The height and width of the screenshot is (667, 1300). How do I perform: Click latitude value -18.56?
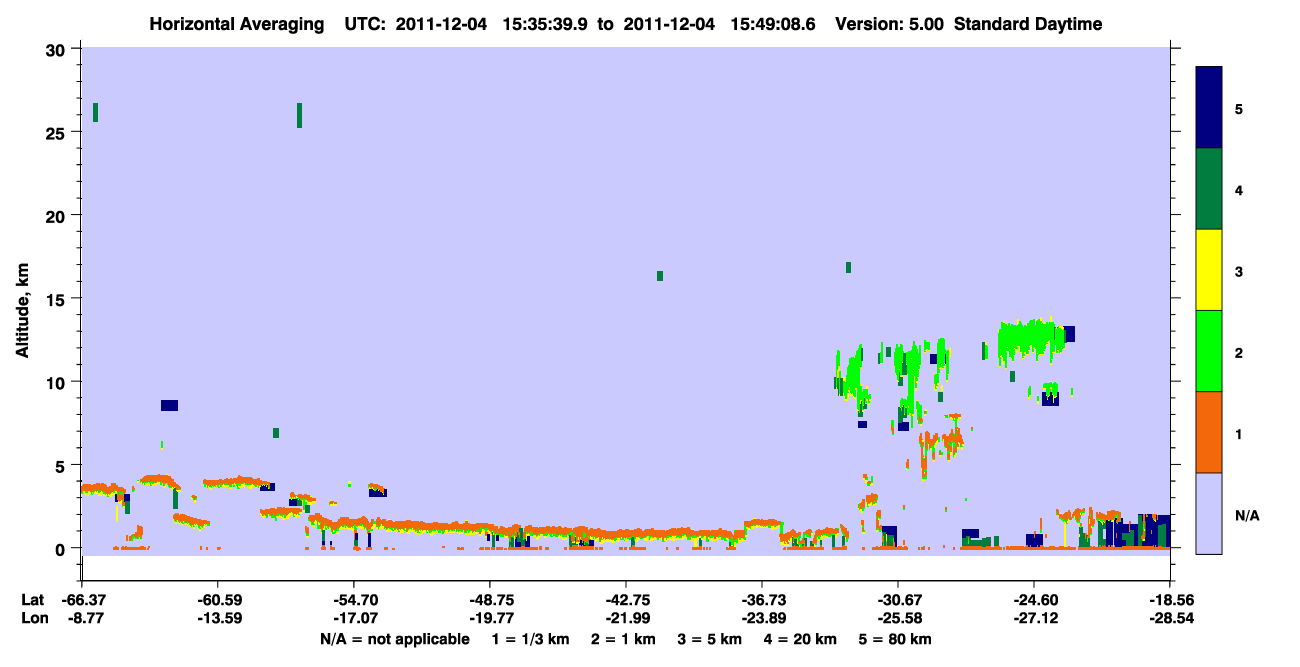(x=1170, y=599)
